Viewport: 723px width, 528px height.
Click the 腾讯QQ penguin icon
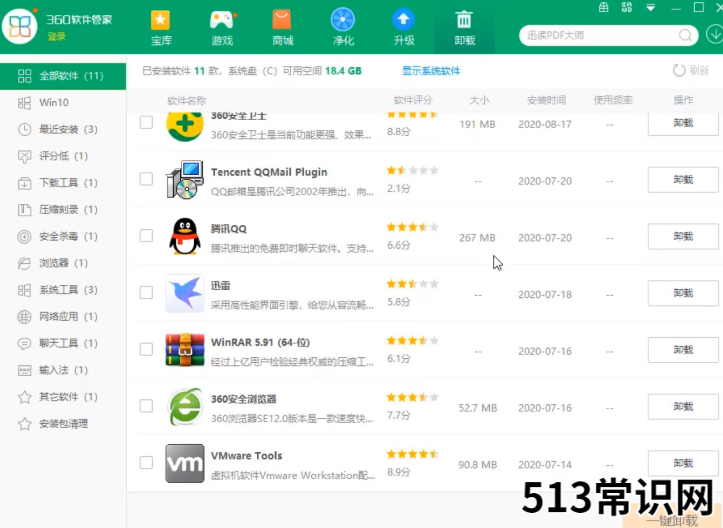(185, 236)
